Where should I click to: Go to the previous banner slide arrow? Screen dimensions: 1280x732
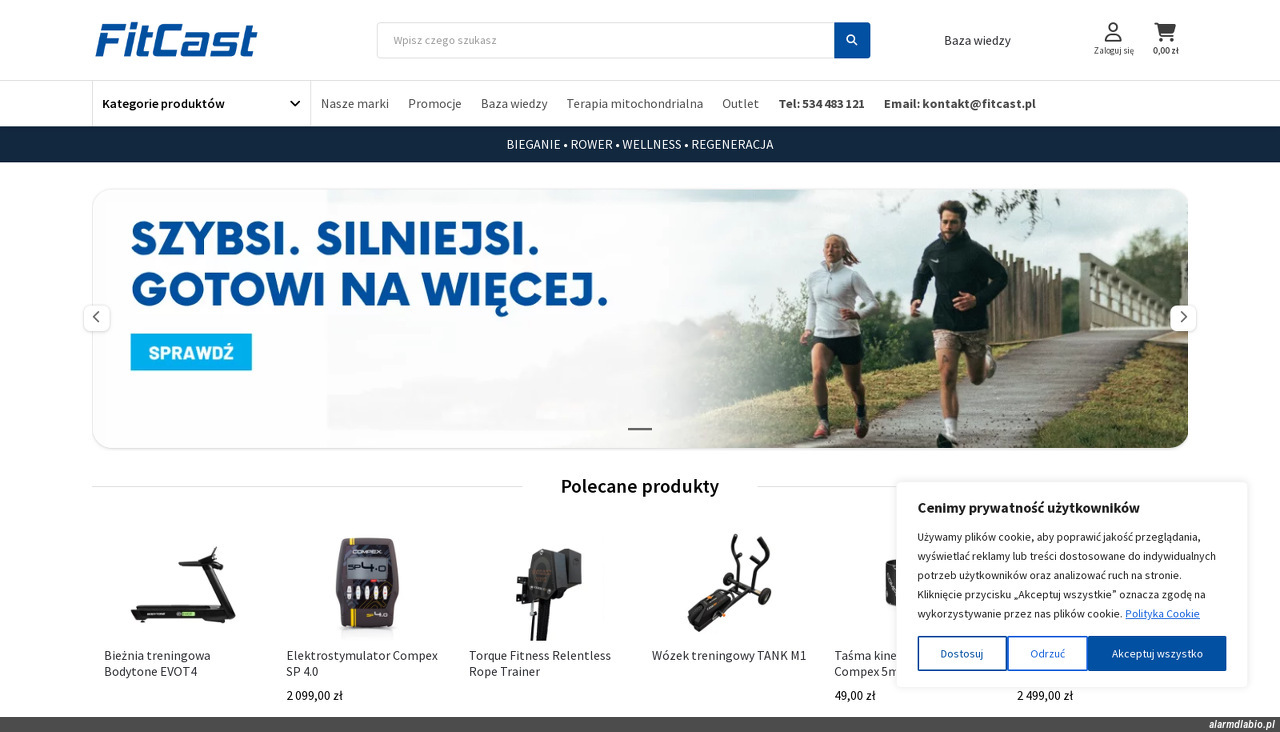pos(96,318)
